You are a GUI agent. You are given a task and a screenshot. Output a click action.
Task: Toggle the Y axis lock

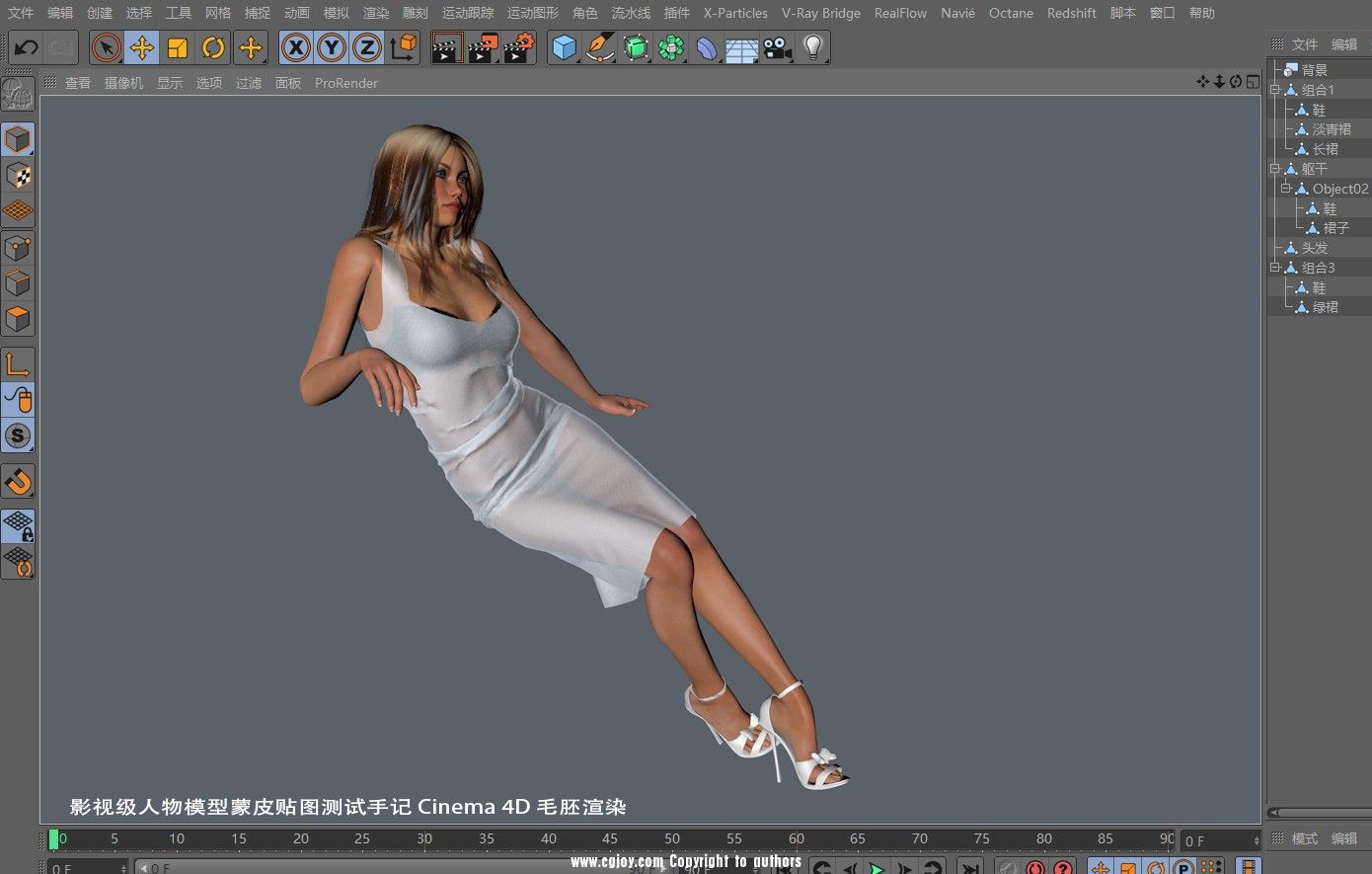coord(332,47)
